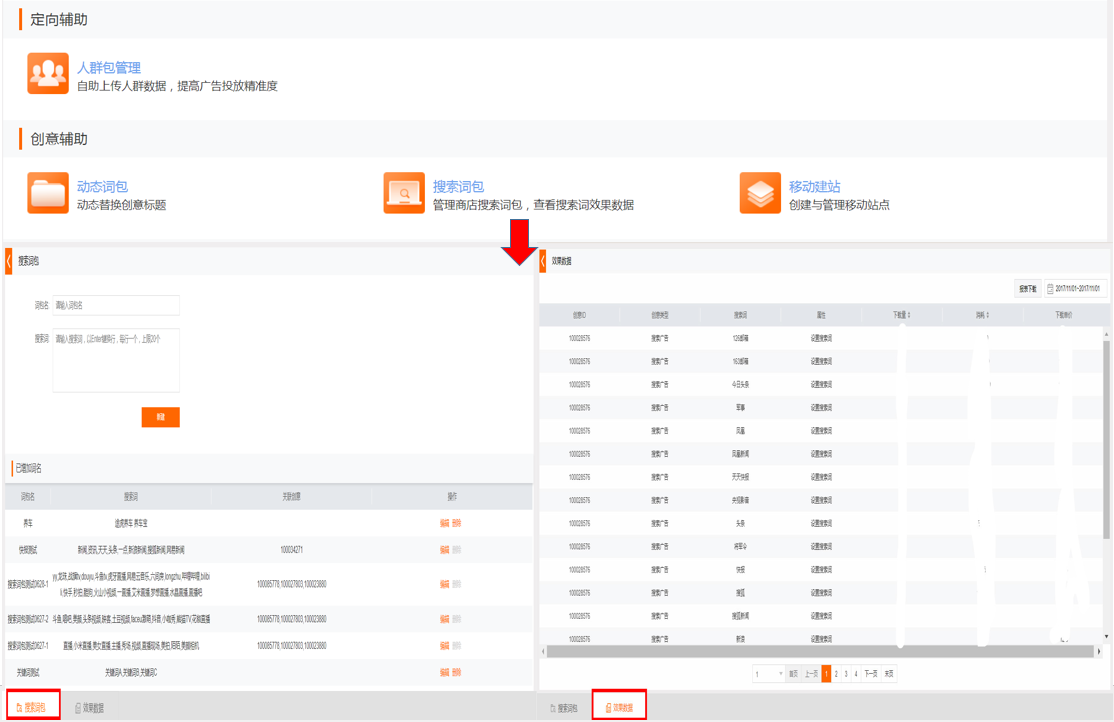Open the date range picker 2017/11/01
The image size is (1114, 722).
(1076, 288)
